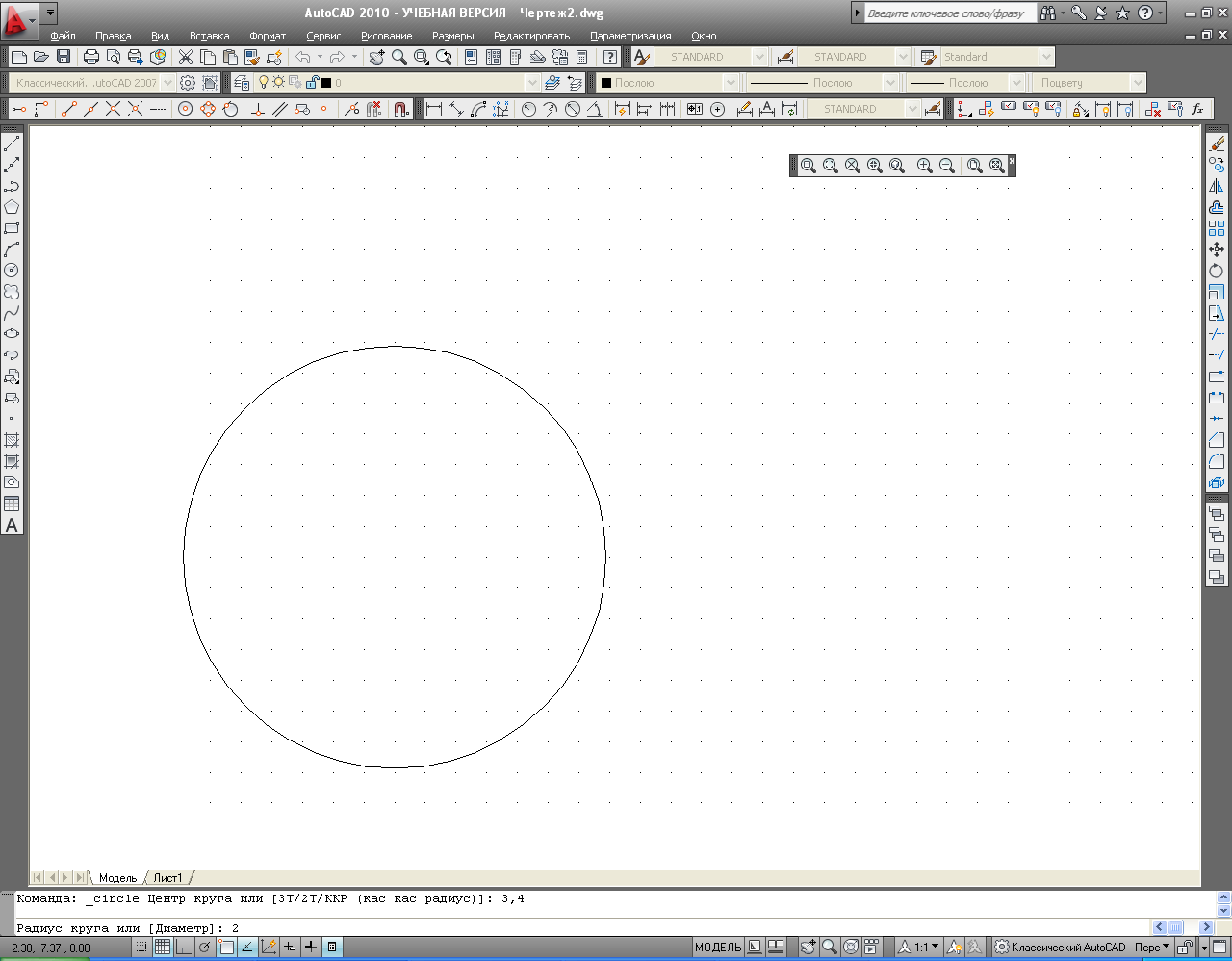
Task: Toggle Lineweight display in status bar
Action: click(x=311, y=948)
